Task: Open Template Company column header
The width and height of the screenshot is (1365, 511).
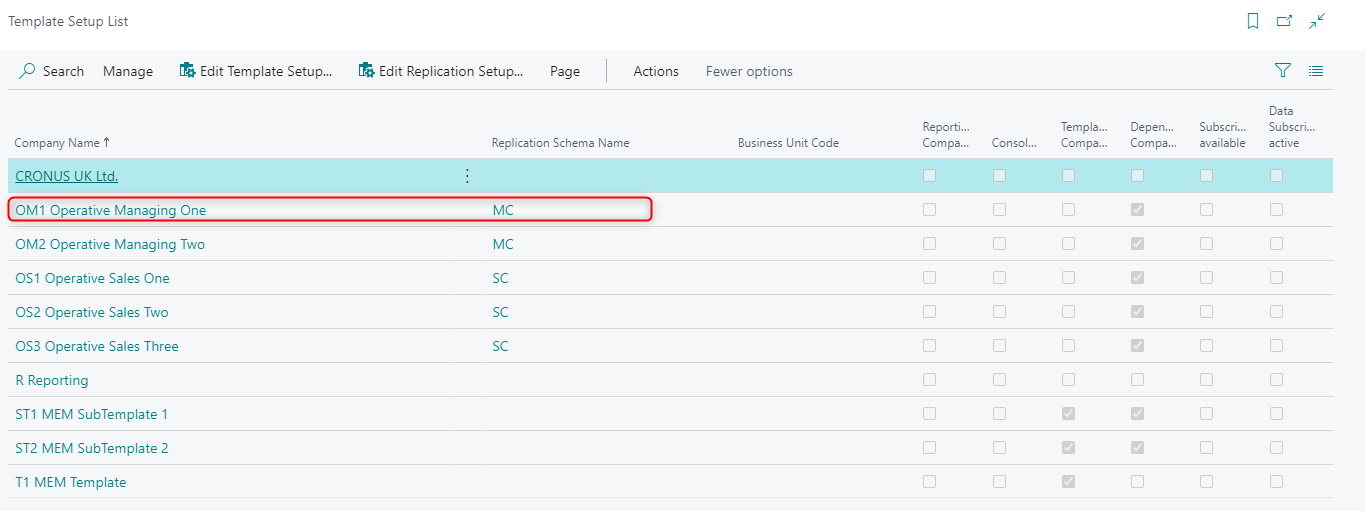Action: (x=1085, y=135)
